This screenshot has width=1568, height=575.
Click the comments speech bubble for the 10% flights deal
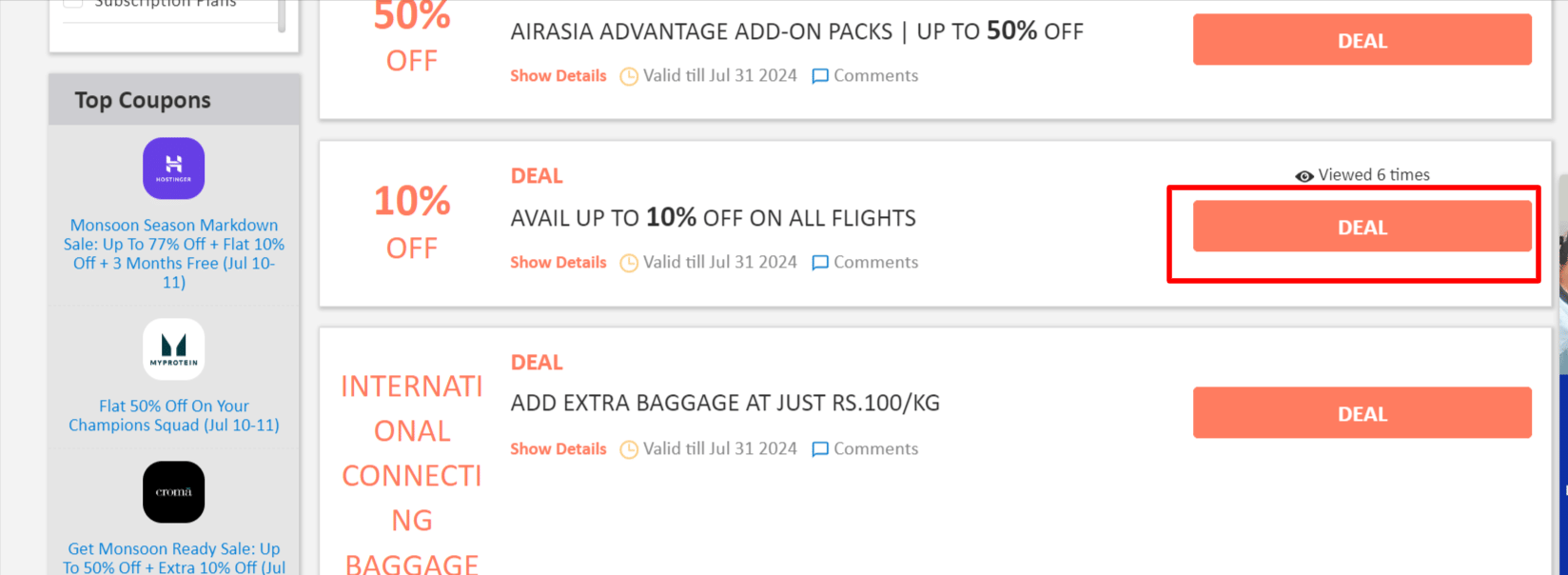(x=819, y=263)
